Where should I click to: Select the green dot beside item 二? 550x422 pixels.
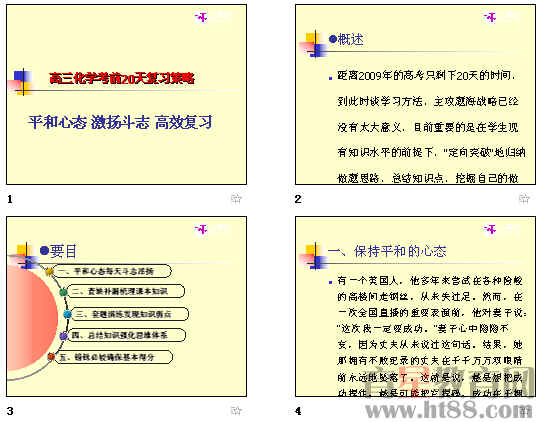coord(63,292)
